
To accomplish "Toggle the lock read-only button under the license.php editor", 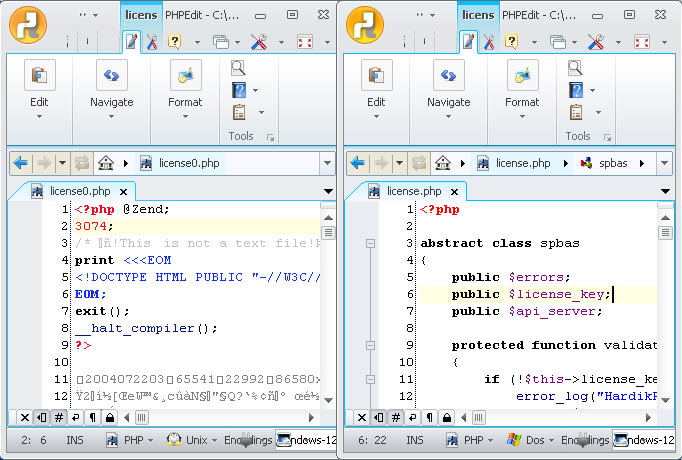I will click(447, 418).
